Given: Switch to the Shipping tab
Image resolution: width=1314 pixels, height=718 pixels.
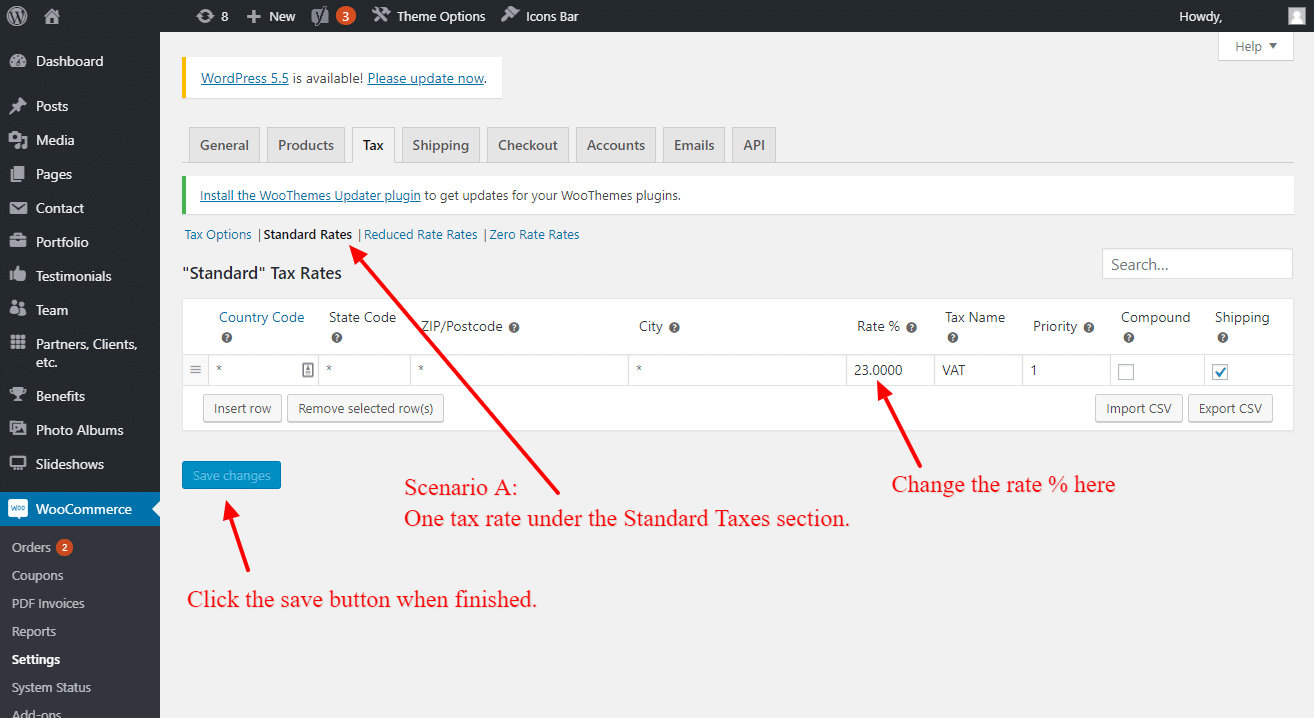Looking at the screenshot, I should [440, 145].
